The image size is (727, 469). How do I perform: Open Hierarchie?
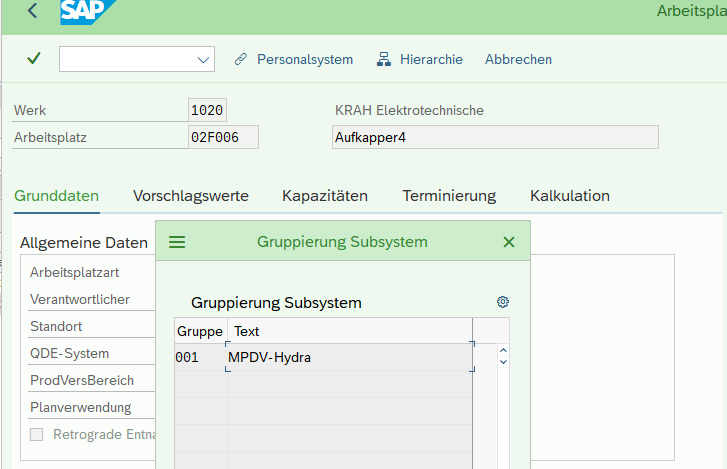(x=431, y=59)
